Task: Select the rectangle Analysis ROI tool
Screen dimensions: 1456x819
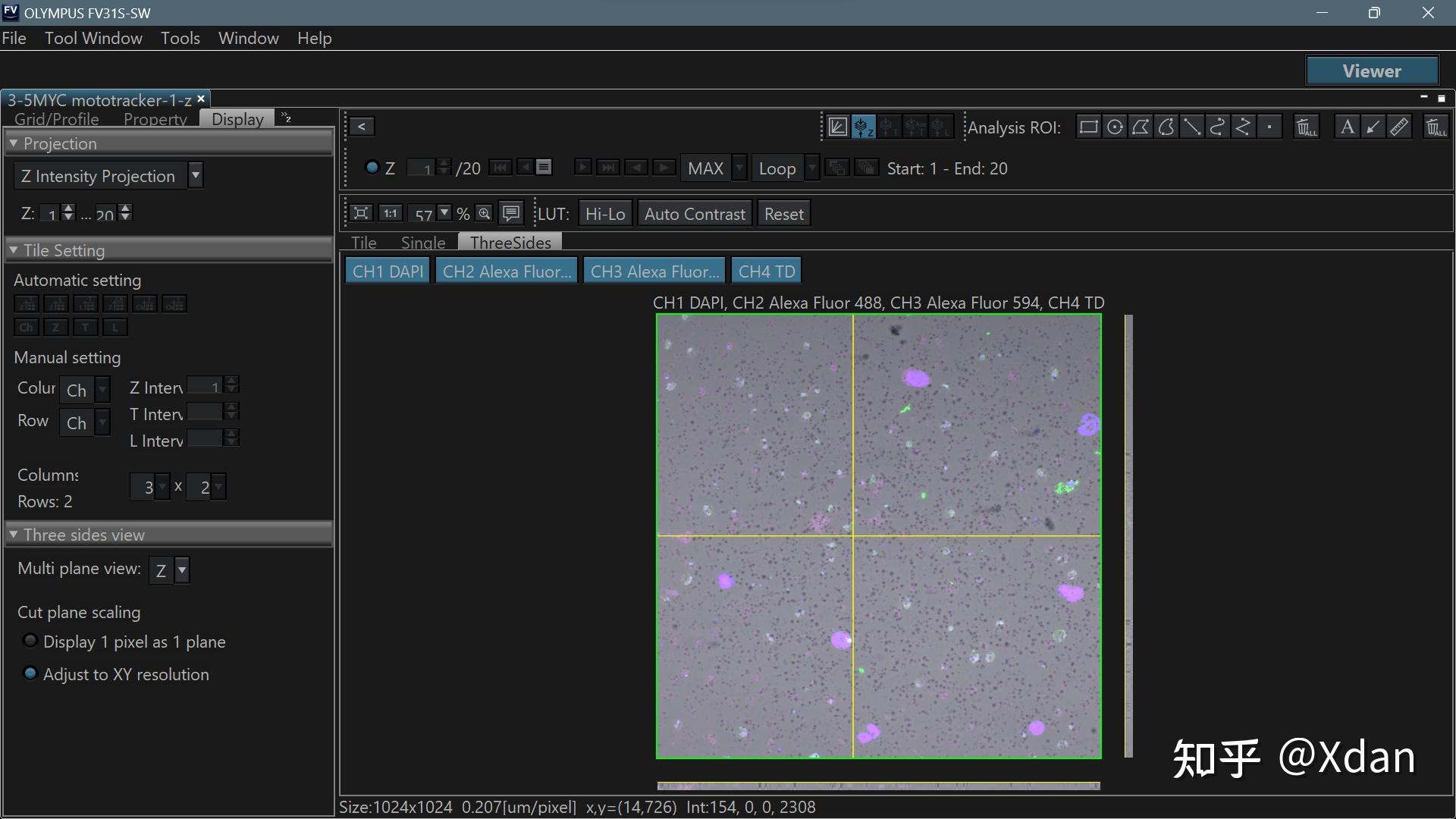Action: [1088, 127]
